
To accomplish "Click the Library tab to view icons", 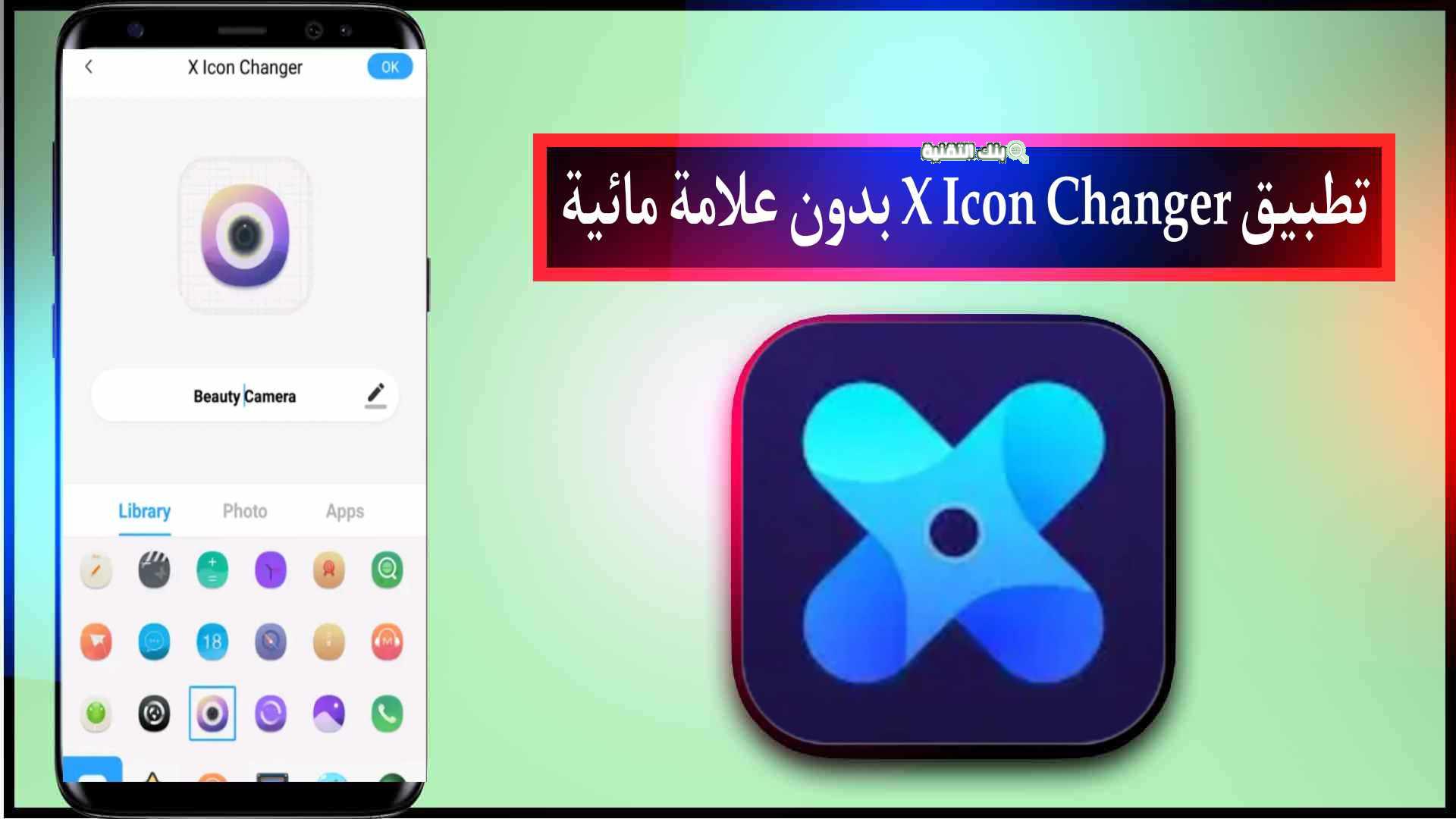I will pos(144,511).
